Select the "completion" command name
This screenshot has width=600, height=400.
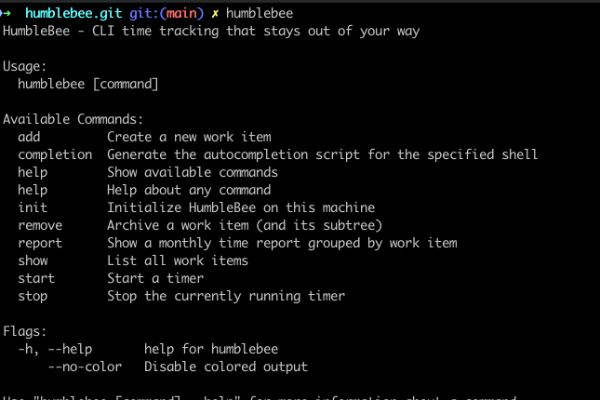pos(55,155)
